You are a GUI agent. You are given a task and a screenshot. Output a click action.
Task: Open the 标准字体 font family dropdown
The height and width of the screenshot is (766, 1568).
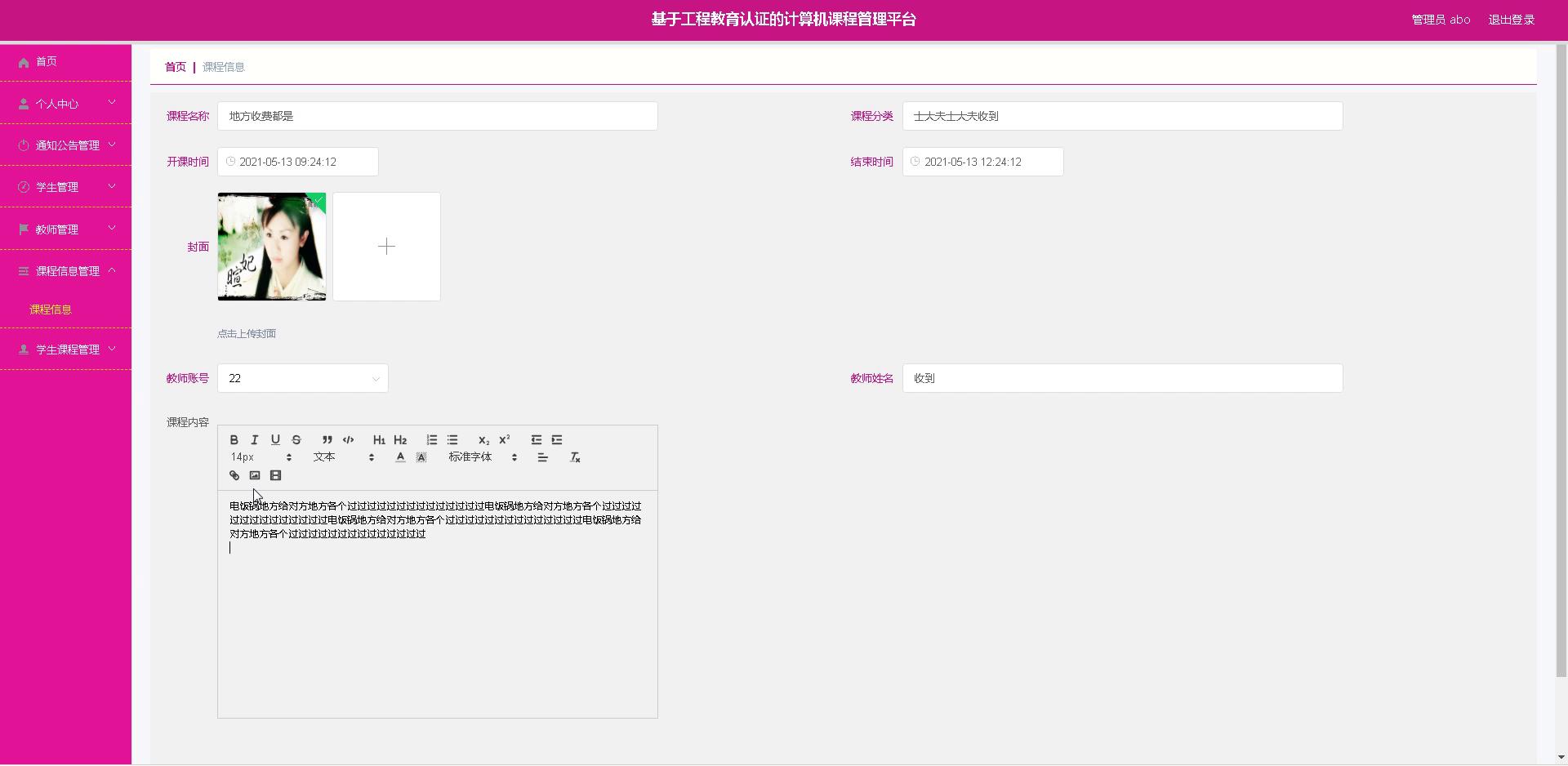[x=483, y=457]
